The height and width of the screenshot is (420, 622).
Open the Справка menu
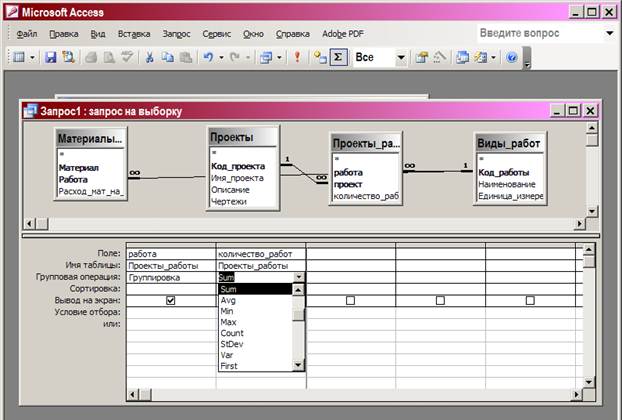[x=292, y=34]
